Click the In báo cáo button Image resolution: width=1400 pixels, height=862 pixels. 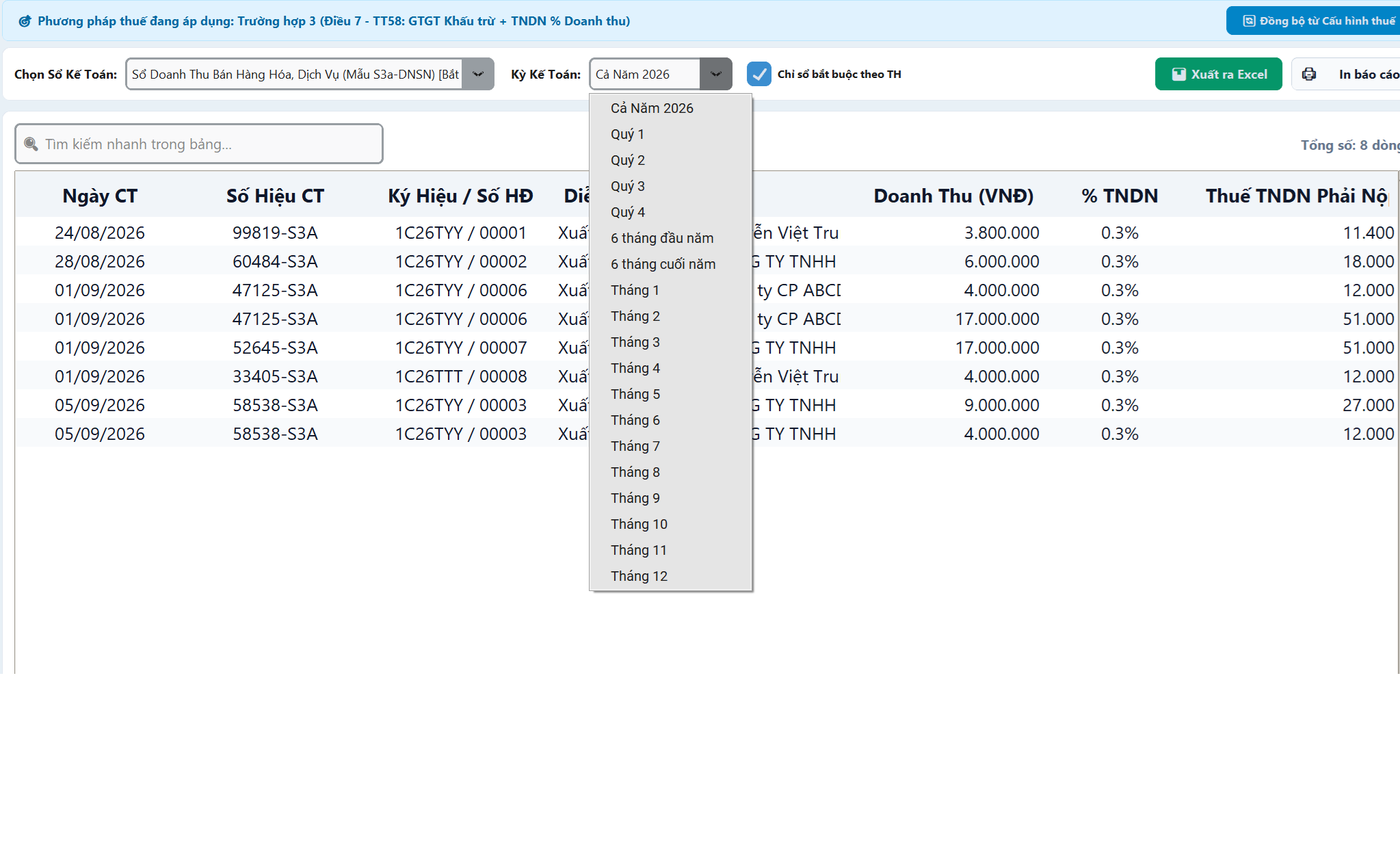(x=1346, y=74)
